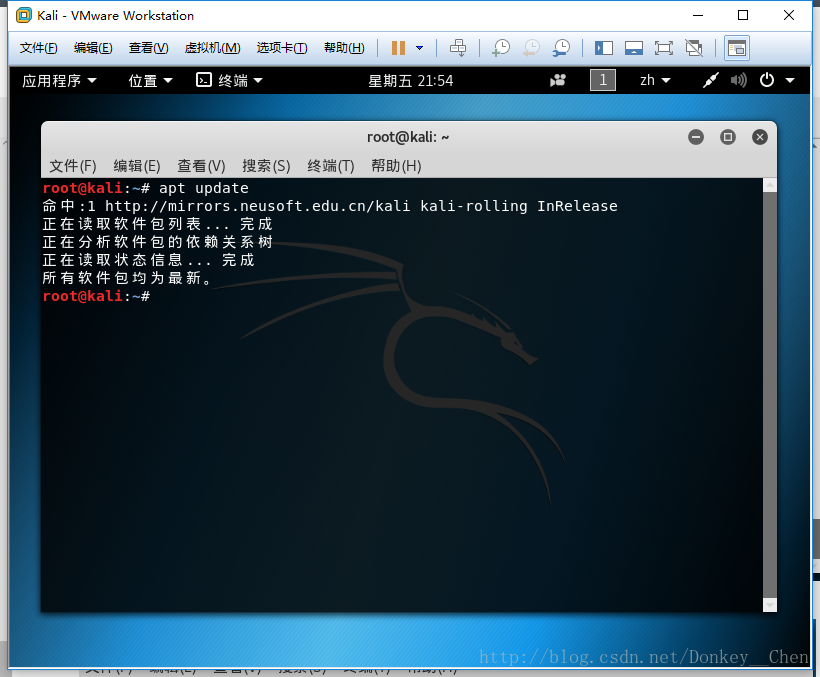Screen dimensions: 820x677
Task: Toggle the thumbnail bar view
Action: pyautogui.click(x=633, y=48)
